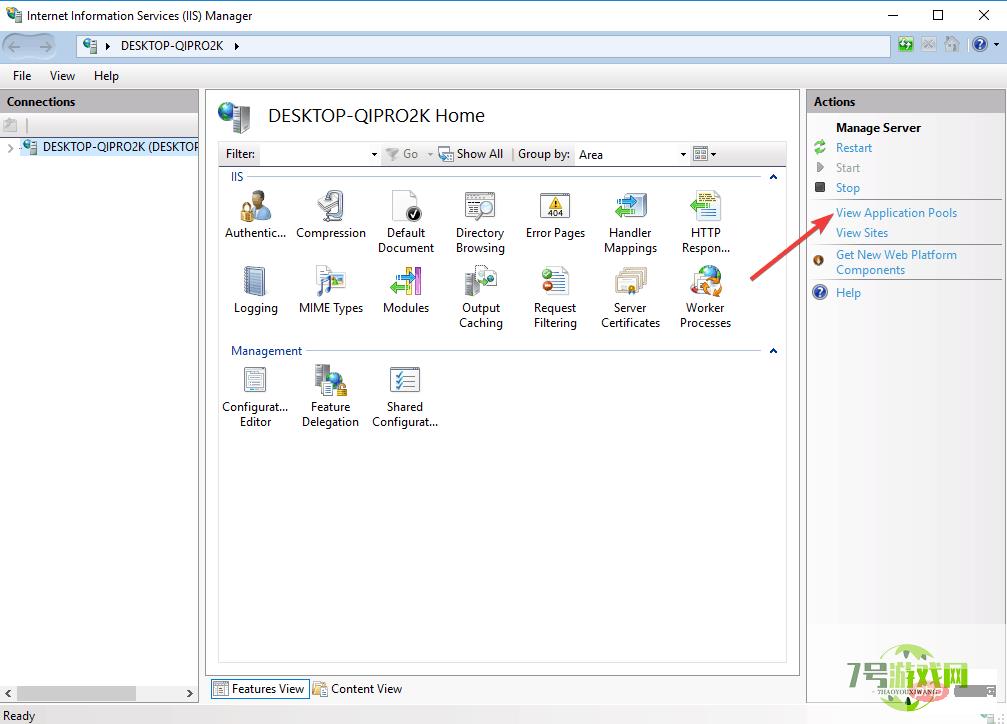This screenshot has height=724, width=1007.
Task: Open HTTP Response Headers feature
Action: click(x=705, y=222)
